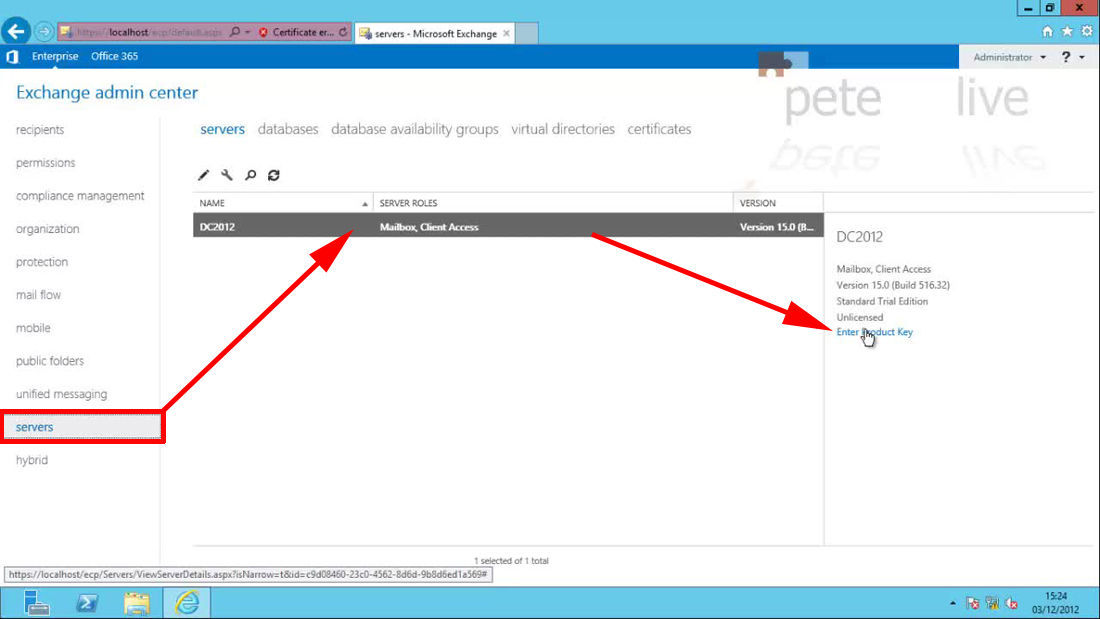
Task: Click the wrench configure icon
Action: 227,175
